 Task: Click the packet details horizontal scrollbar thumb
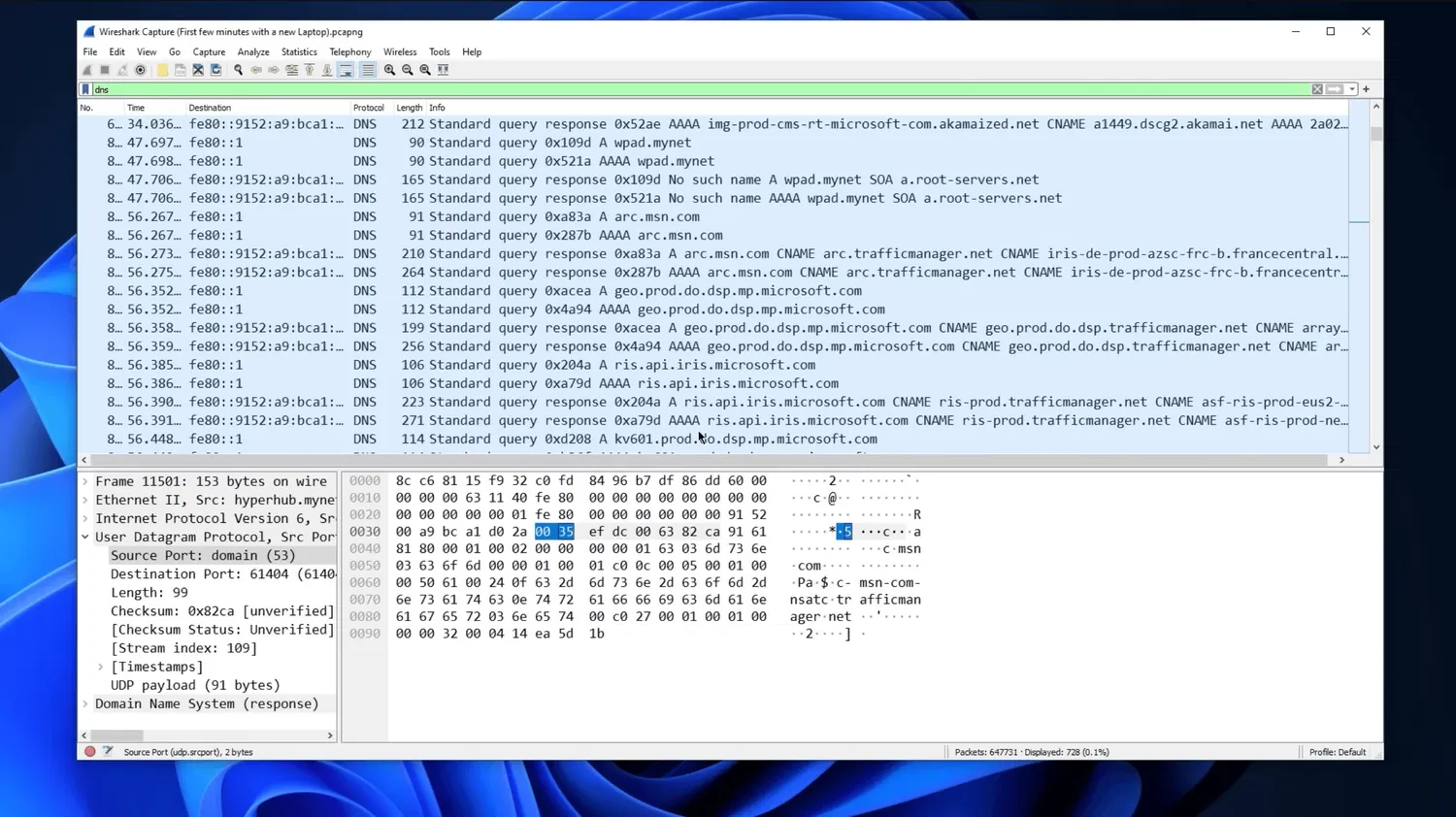tap(116, 735)
